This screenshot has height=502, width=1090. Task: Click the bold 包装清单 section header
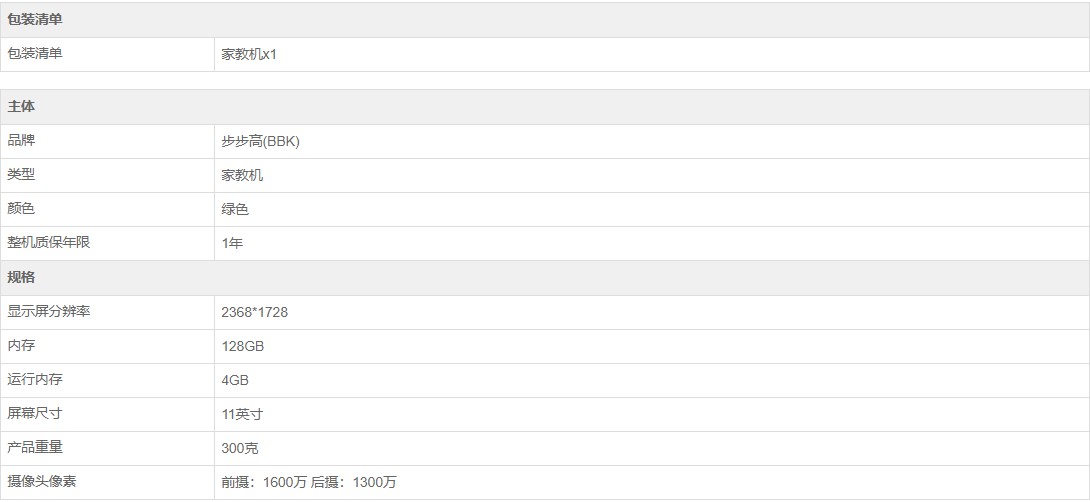click(x=35, y=20)
